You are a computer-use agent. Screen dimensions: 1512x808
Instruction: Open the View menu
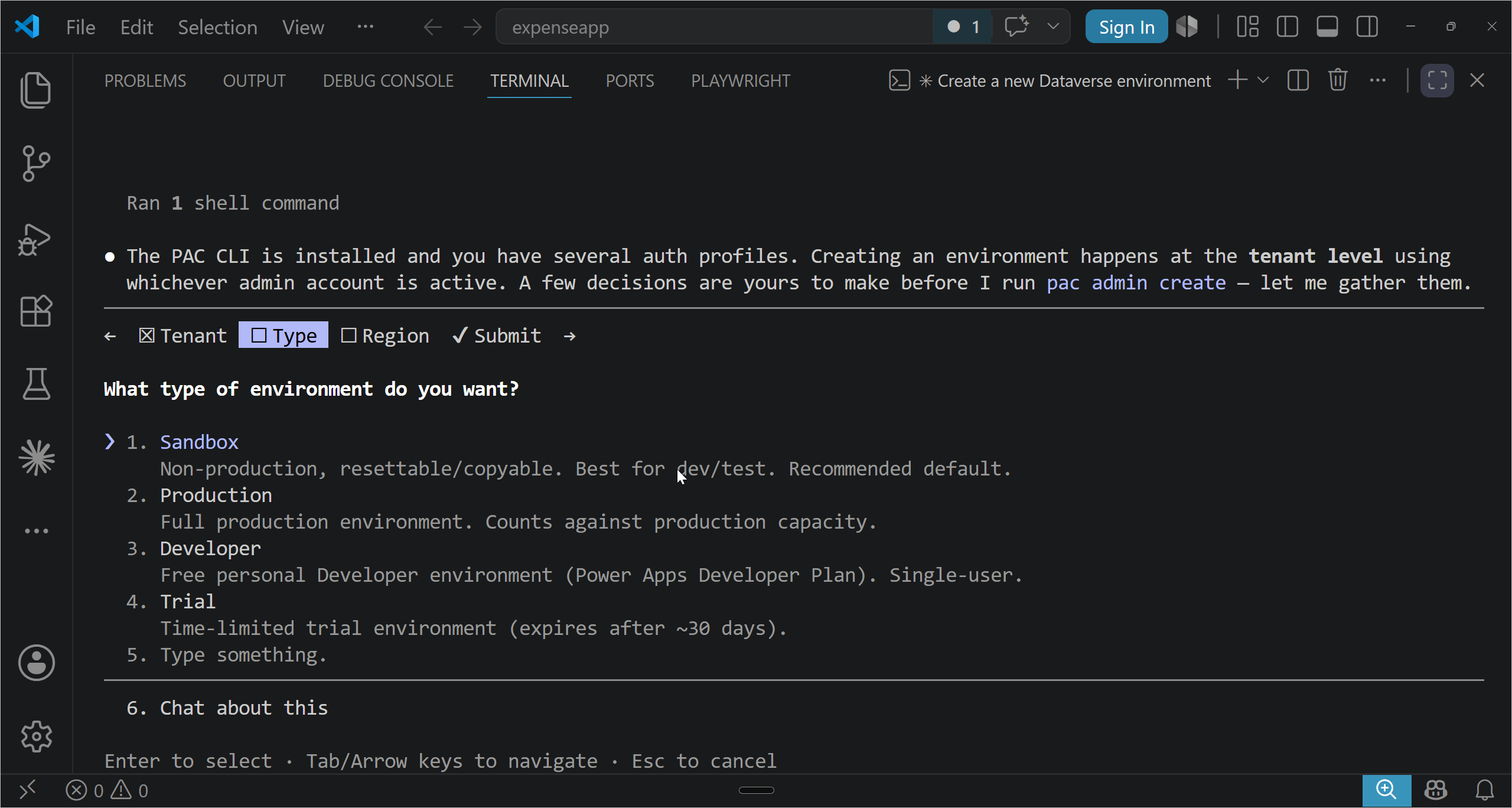click(303, 27)
